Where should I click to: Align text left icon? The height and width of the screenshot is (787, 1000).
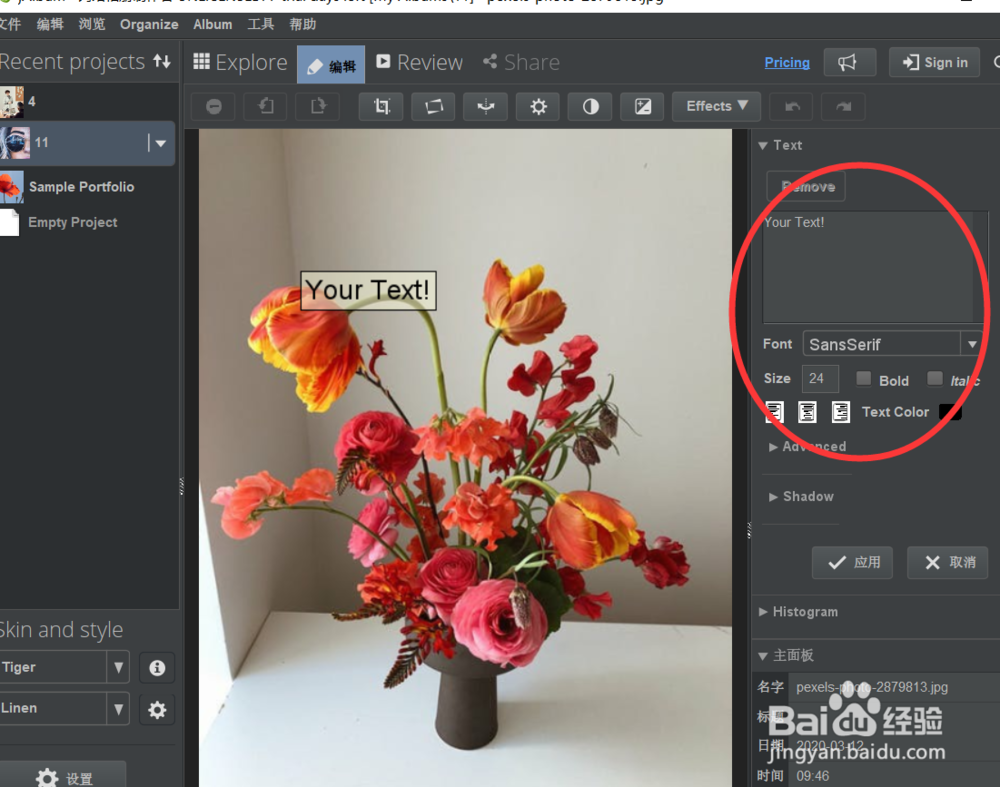click(x=774, y=413)
